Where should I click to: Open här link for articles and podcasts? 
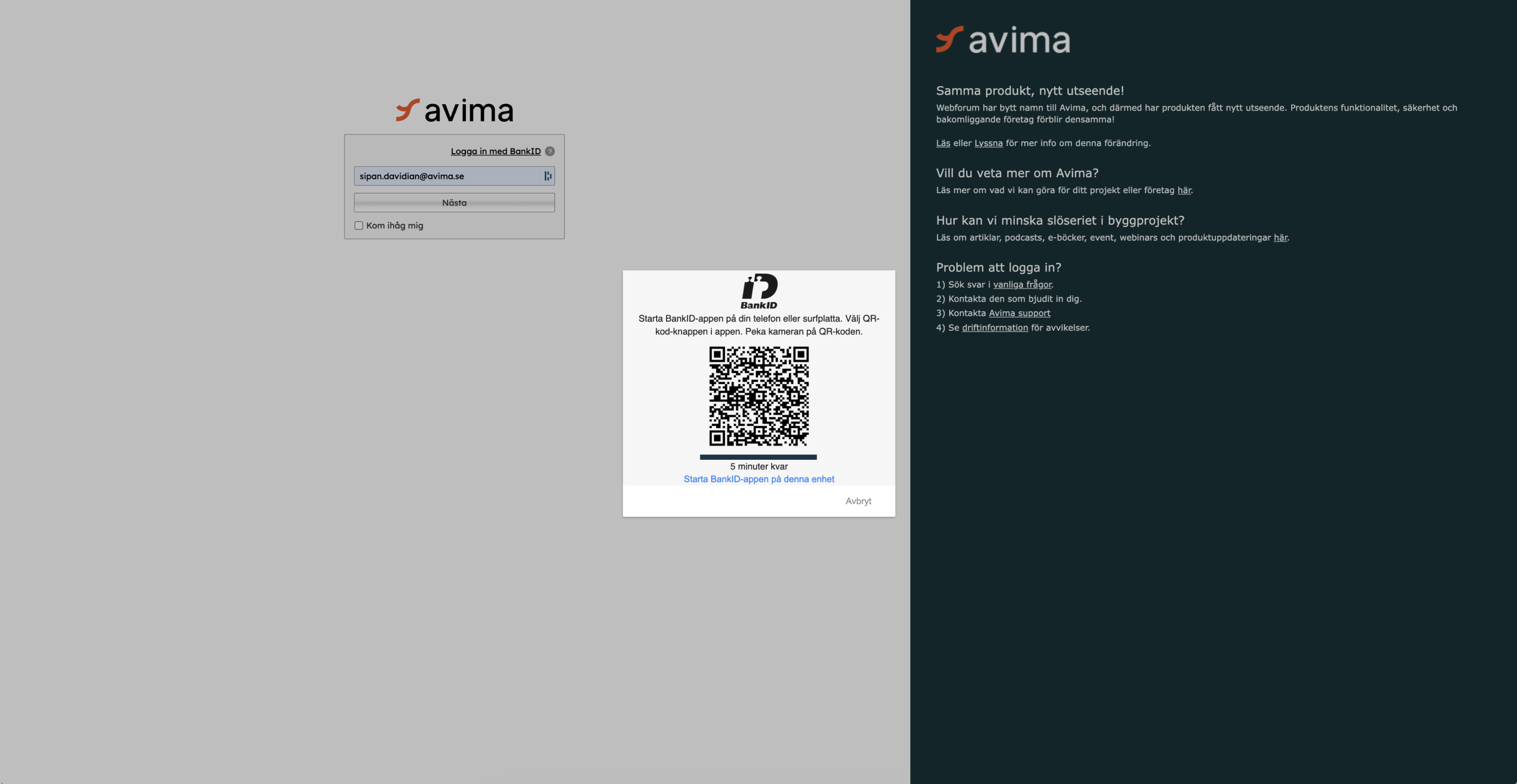[1280, 237]
